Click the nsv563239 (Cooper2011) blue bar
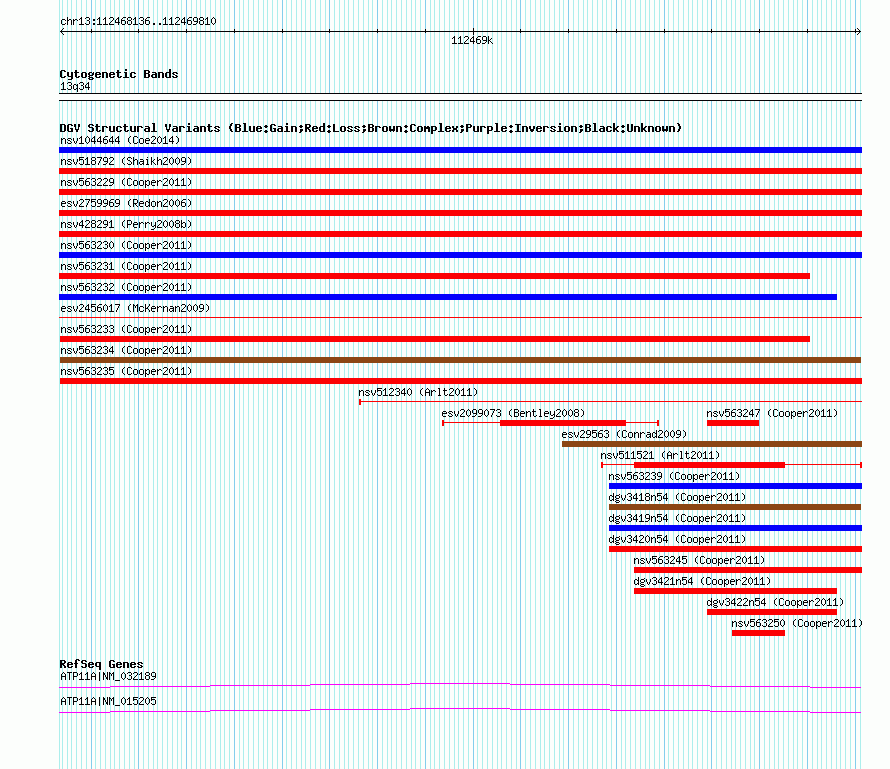 click(x=736, y=486)
